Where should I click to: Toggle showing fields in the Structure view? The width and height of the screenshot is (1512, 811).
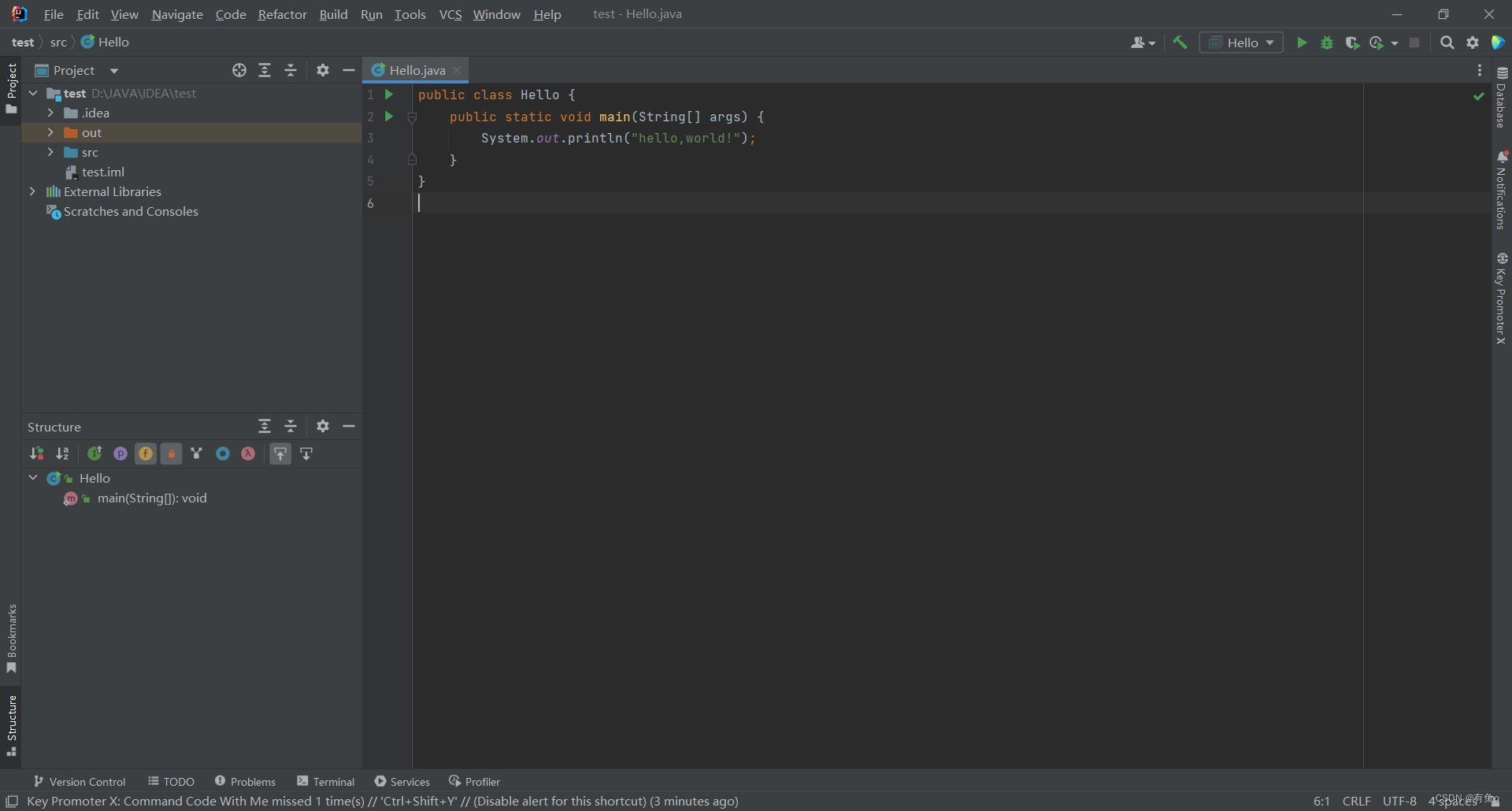(146, 454)
